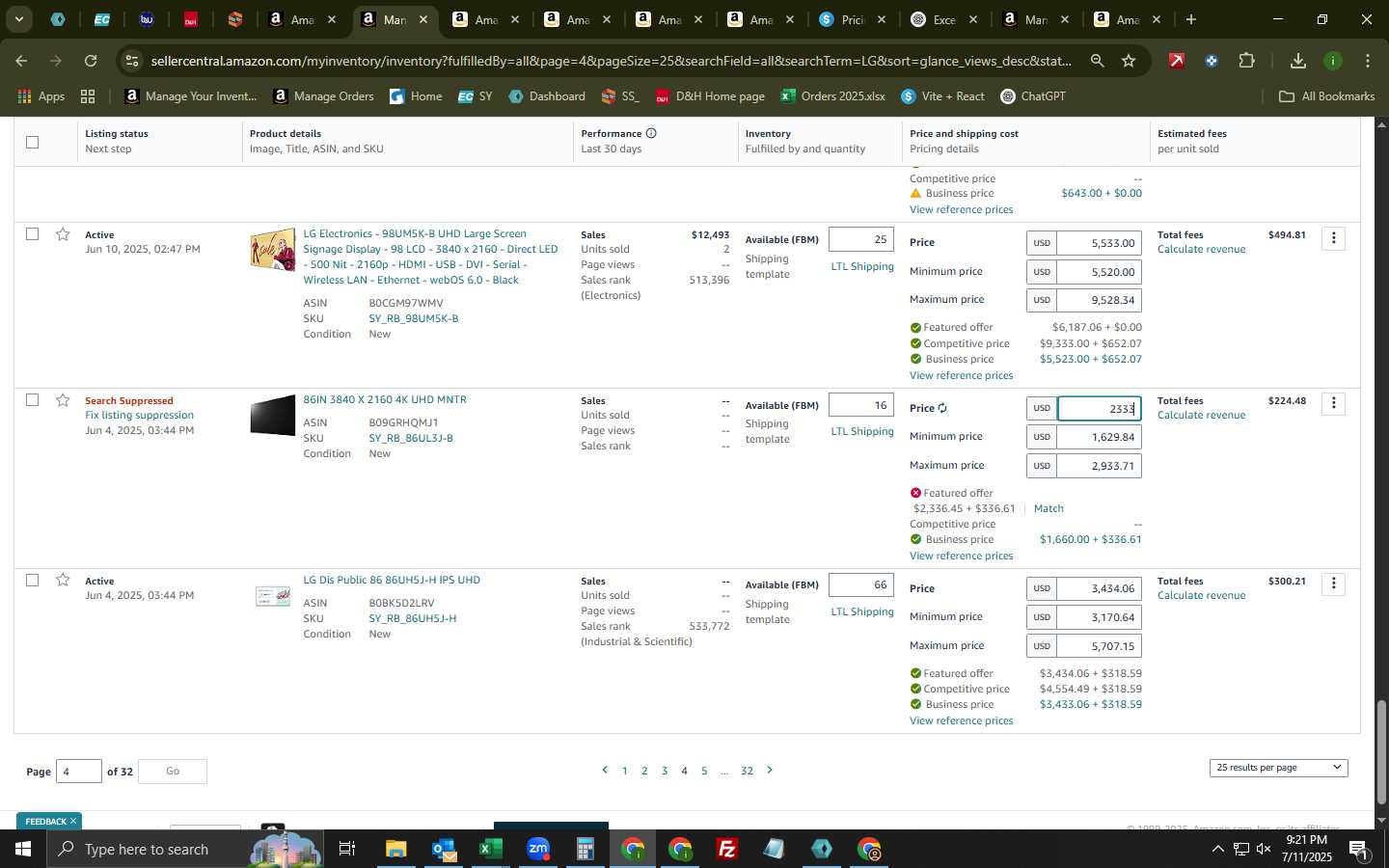
Task: Bookmark this page with the star icon
Action: click(x=1129, y=61)
